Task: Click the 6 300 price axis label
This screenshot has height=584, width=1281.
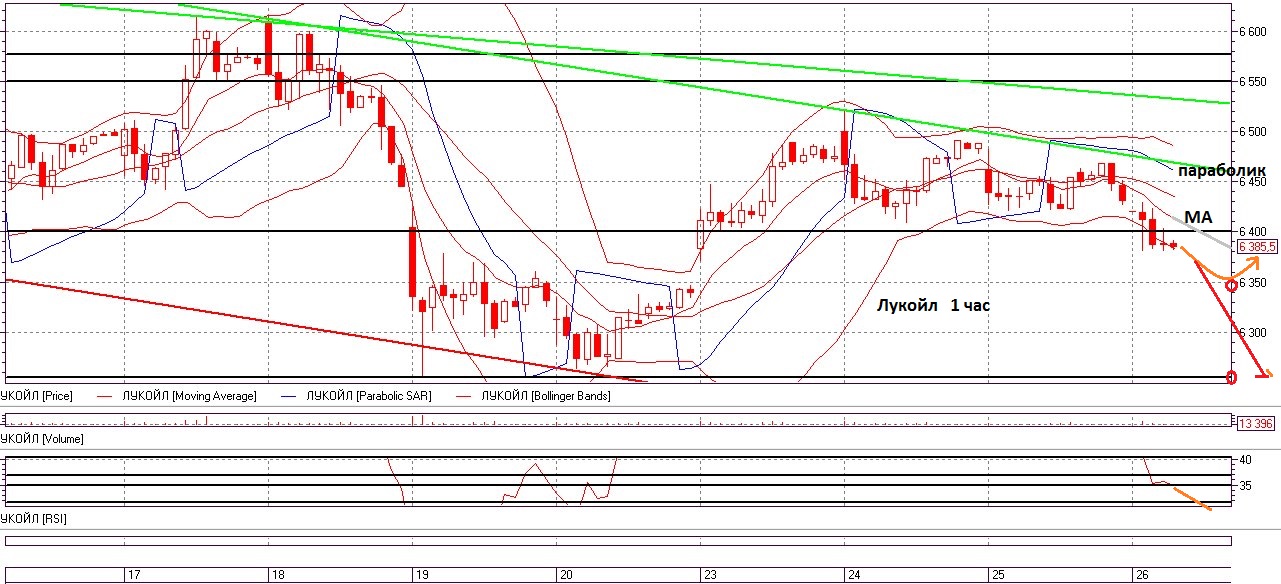Action: tap(1253, 333)
